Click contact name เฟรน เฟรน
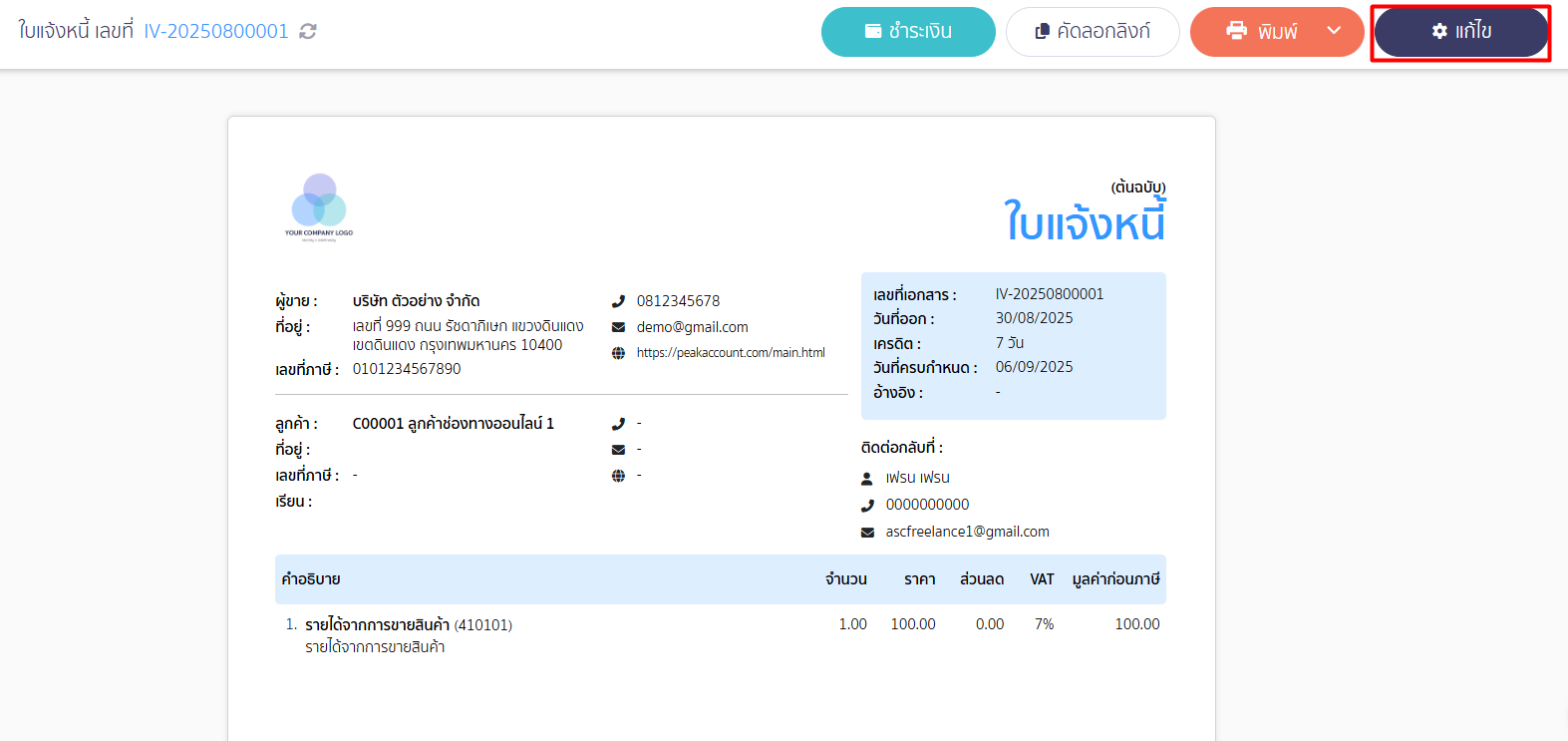 (x=918, y=478)
